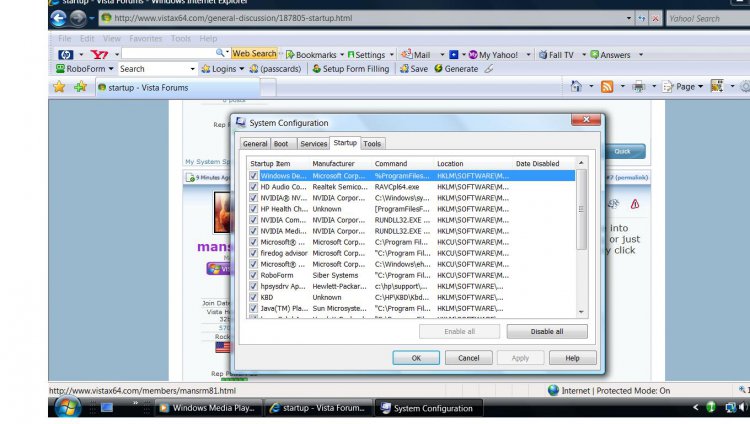This screenshot has height=424, width=750.
Task: Open Yahoo toolbar Bookmarks
Action: (311, 55)
